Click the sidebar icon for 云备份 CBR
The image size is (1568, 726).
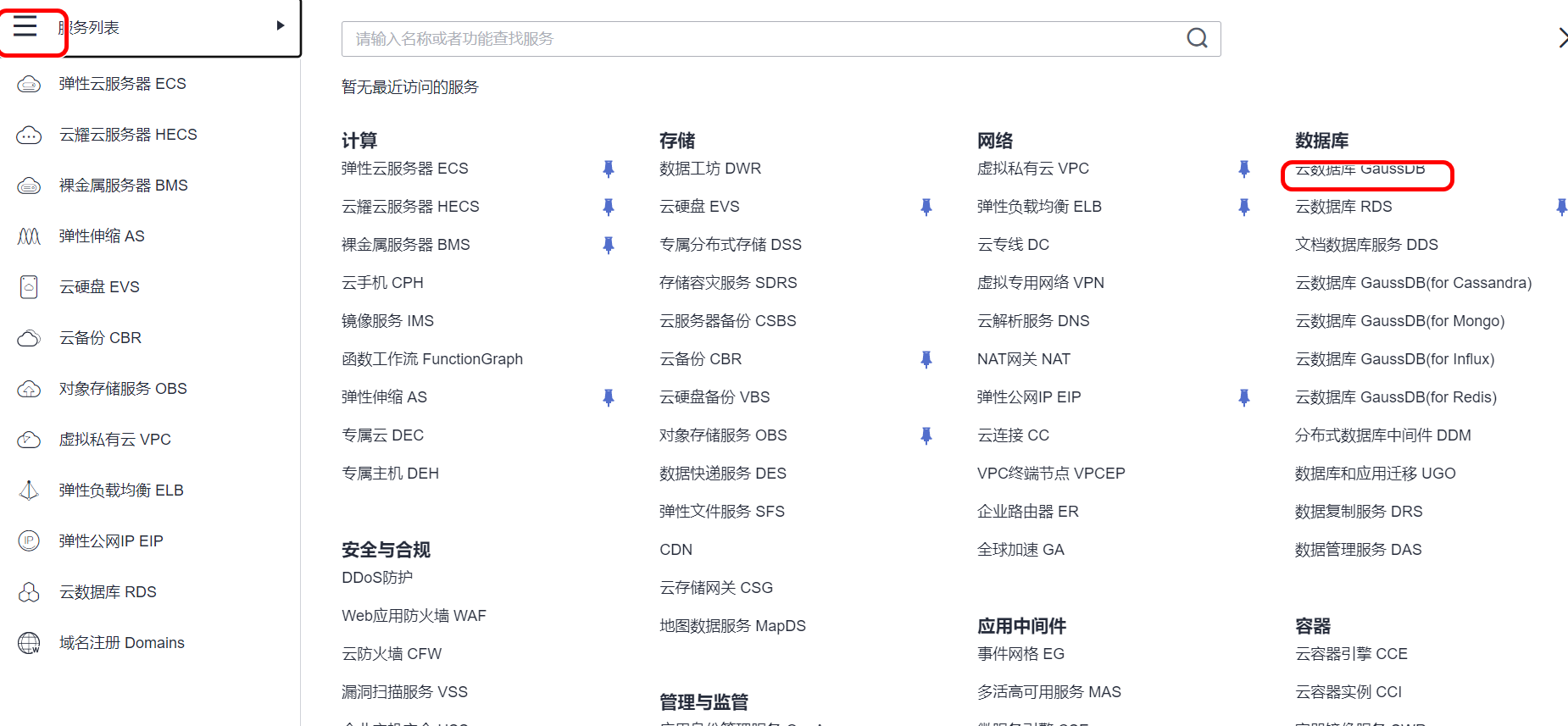click(x=29, y=338)
